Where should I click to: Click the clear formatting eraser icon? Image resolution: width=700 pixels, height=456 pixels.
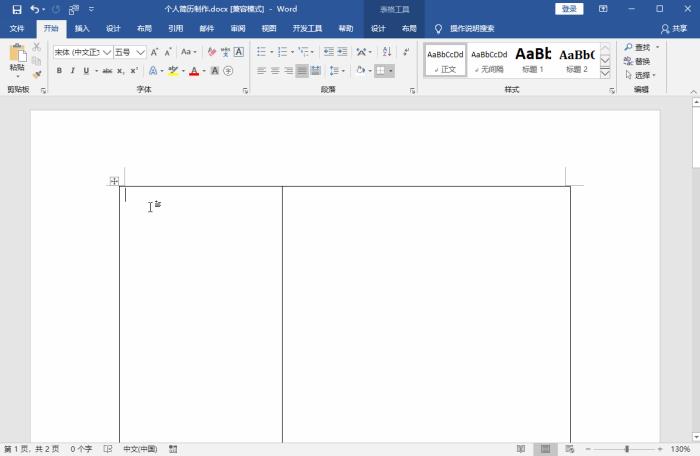(211, 51)
